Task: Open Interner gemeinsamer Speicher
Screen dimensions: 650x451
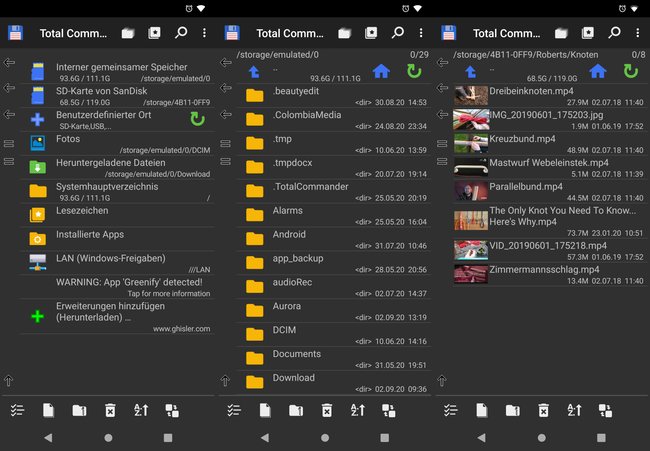Action: 117,72
